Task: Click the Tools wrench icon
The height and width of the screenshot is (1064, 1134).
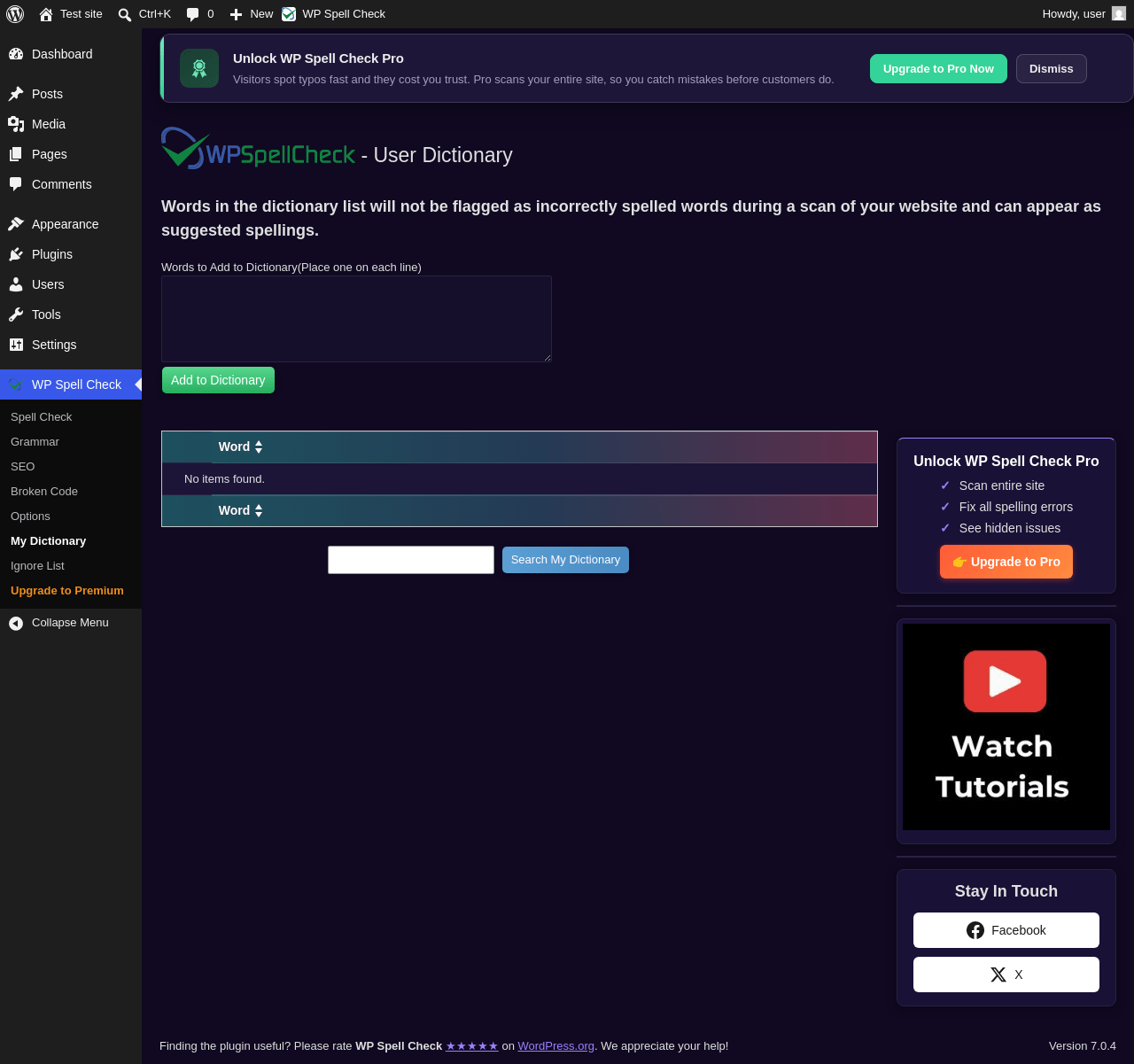Action: point(16,315)
